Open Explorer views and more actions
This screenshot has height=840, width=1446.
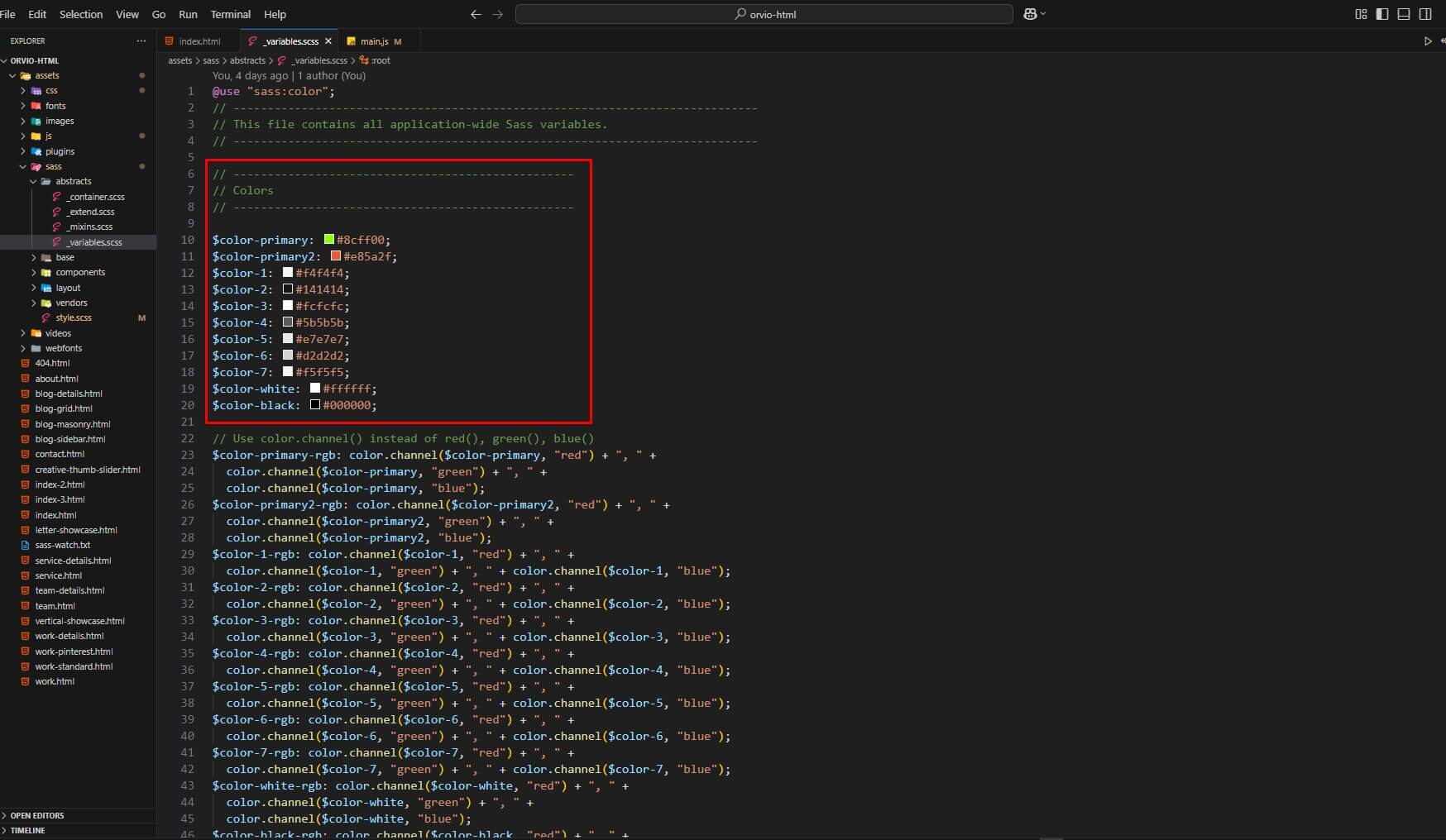[141, 41]
